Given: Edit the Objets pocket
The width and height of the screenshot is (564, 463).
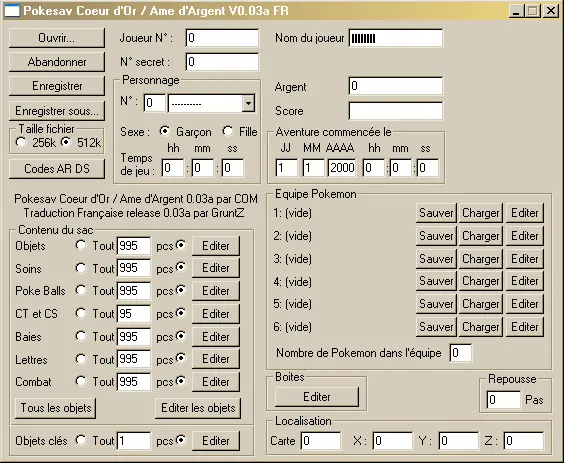Looking at the screenshot, I should coord(216,246).
